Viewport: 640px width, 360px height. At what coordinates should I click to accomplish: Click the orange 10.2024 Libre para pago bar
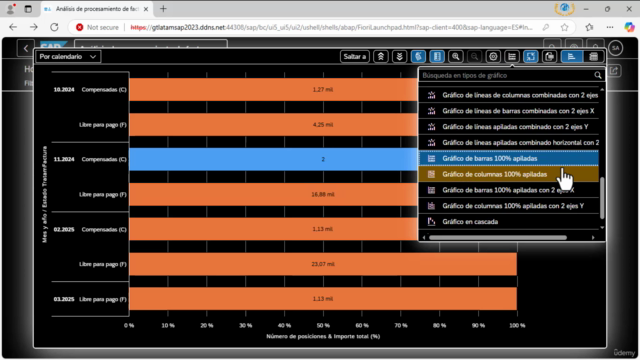273,124
